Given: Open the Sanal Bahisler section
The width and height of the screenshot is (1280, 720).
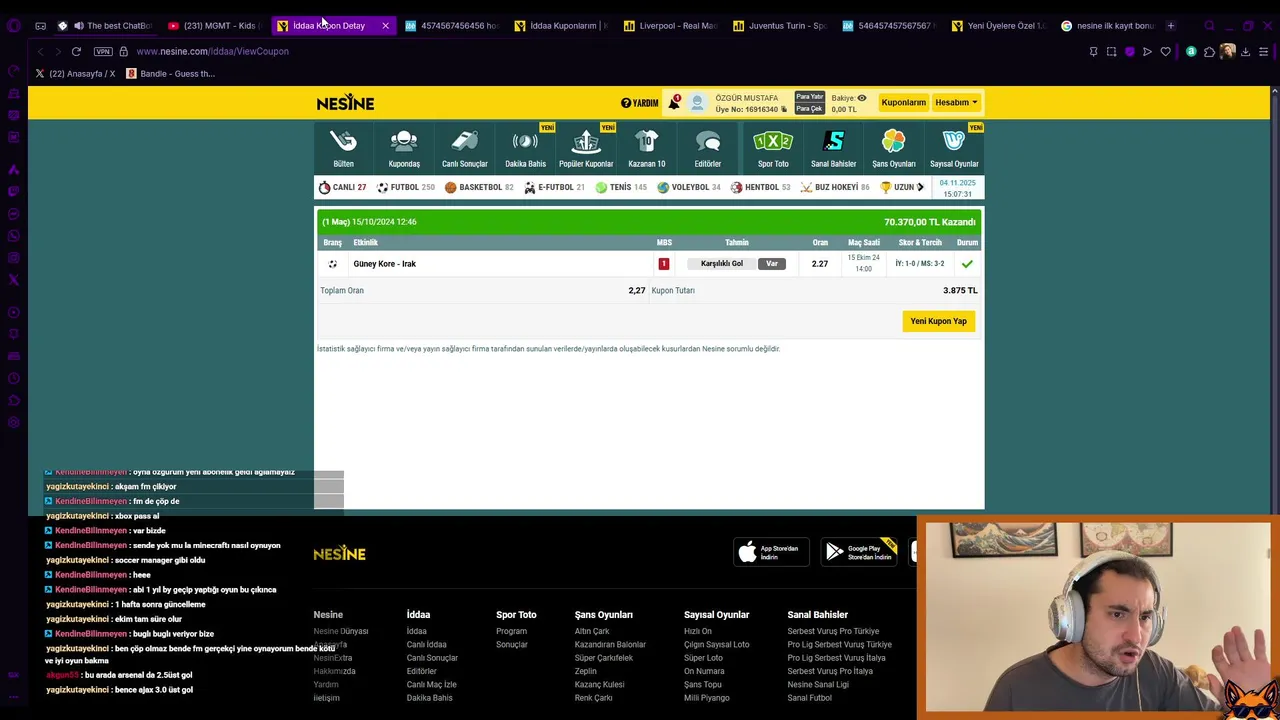Looking at the screenshot, I should (834, 148).
